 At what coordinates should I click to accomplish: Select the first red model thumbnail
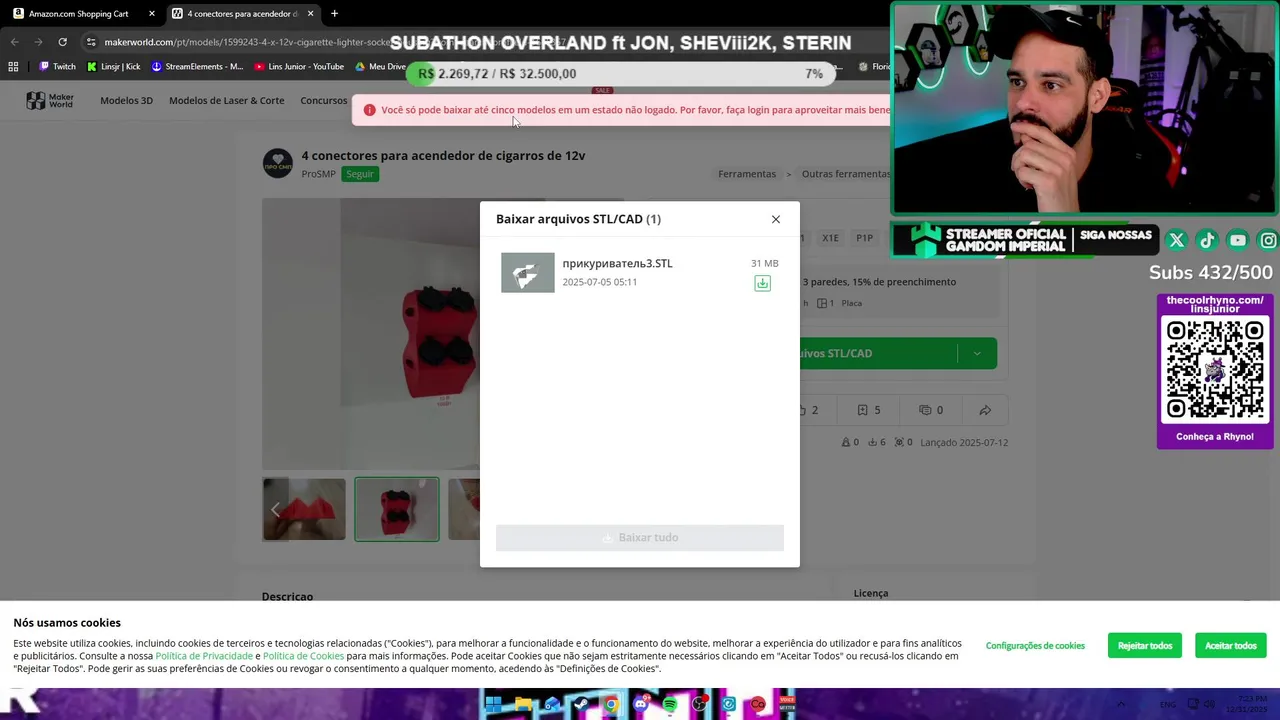305,509
